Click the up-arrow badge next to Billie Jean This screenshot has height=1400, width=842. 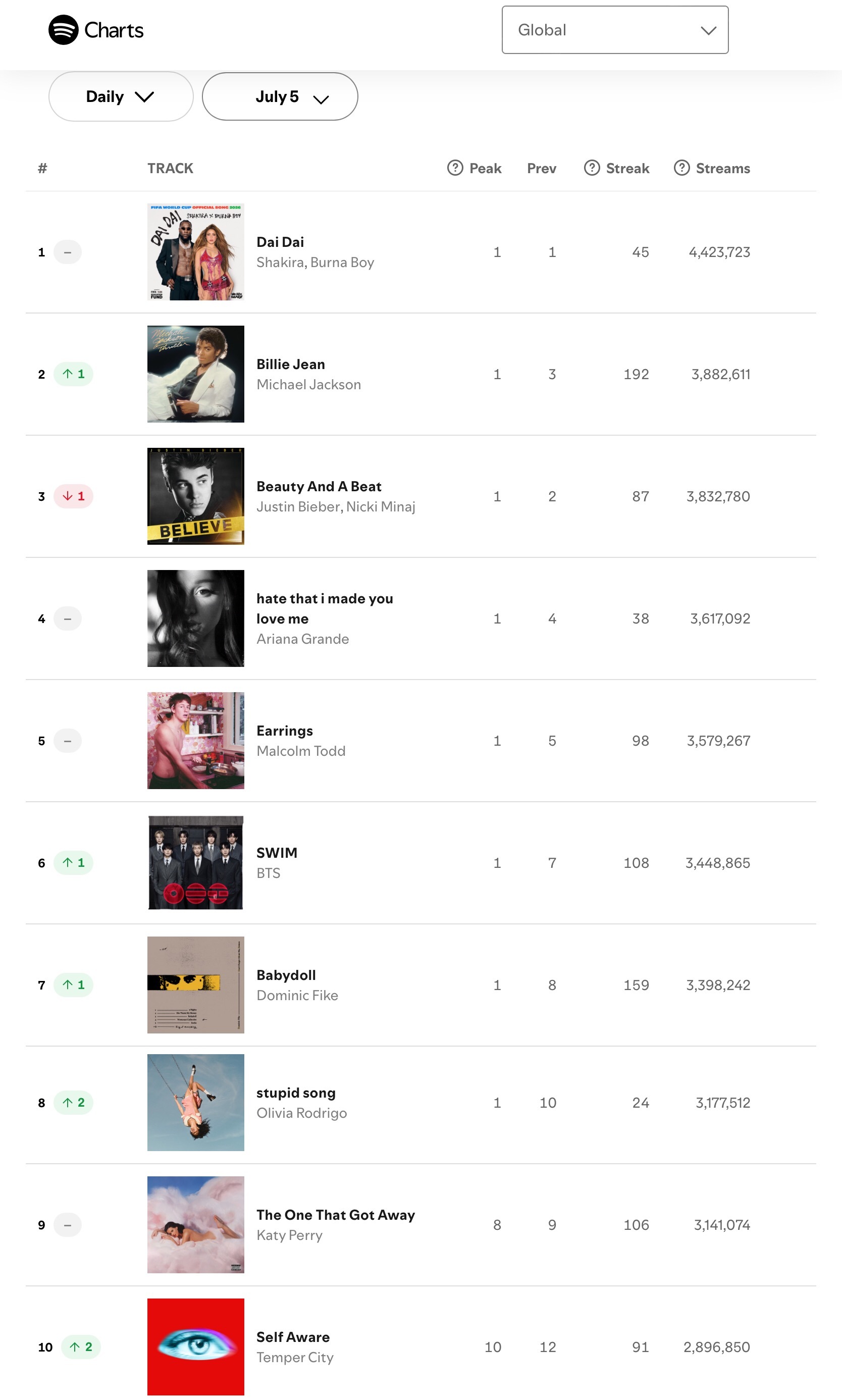coord(73,374)
